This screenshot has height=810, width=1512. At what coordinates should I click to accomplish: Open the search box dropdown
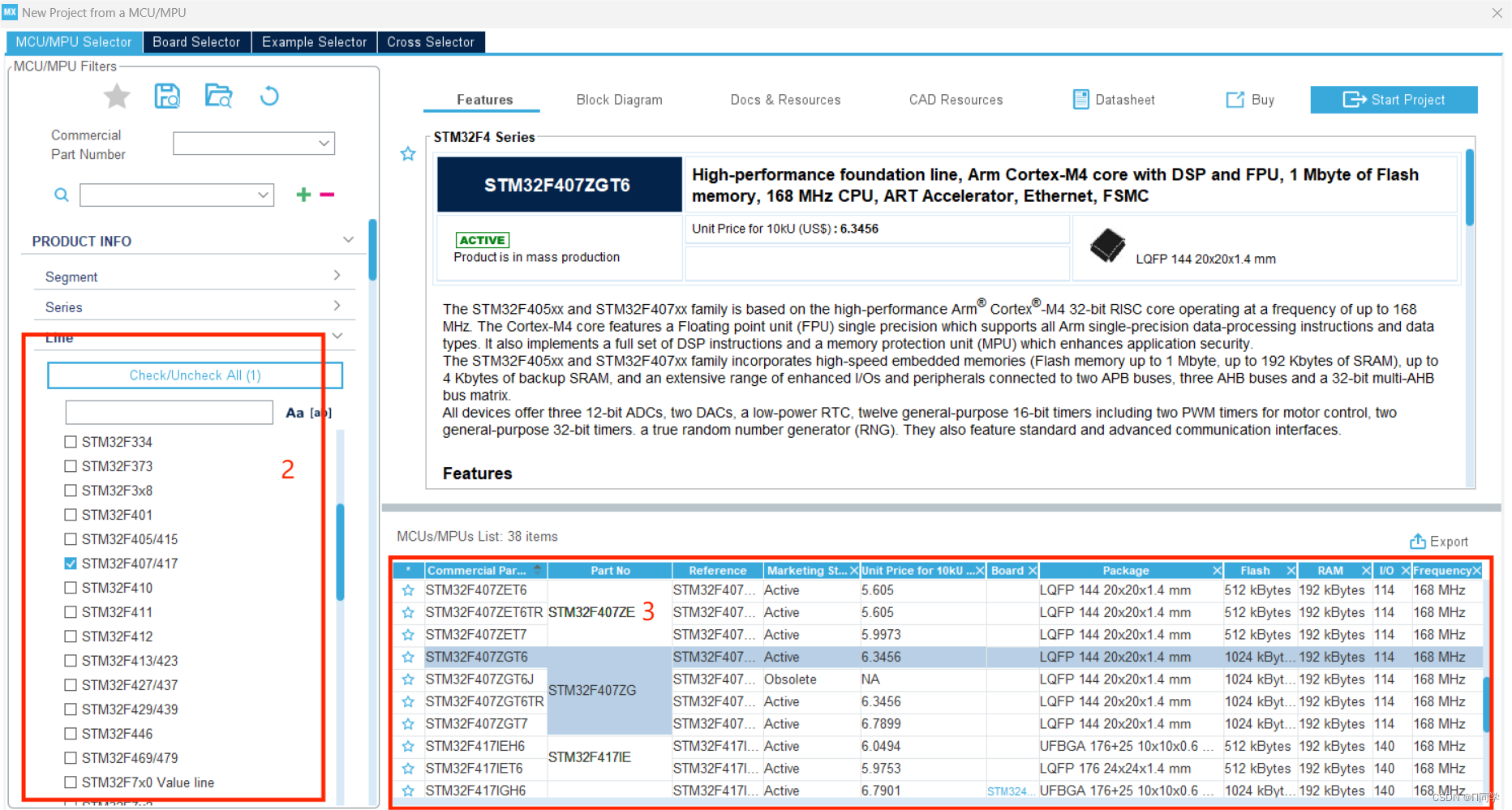click(263, 195)
